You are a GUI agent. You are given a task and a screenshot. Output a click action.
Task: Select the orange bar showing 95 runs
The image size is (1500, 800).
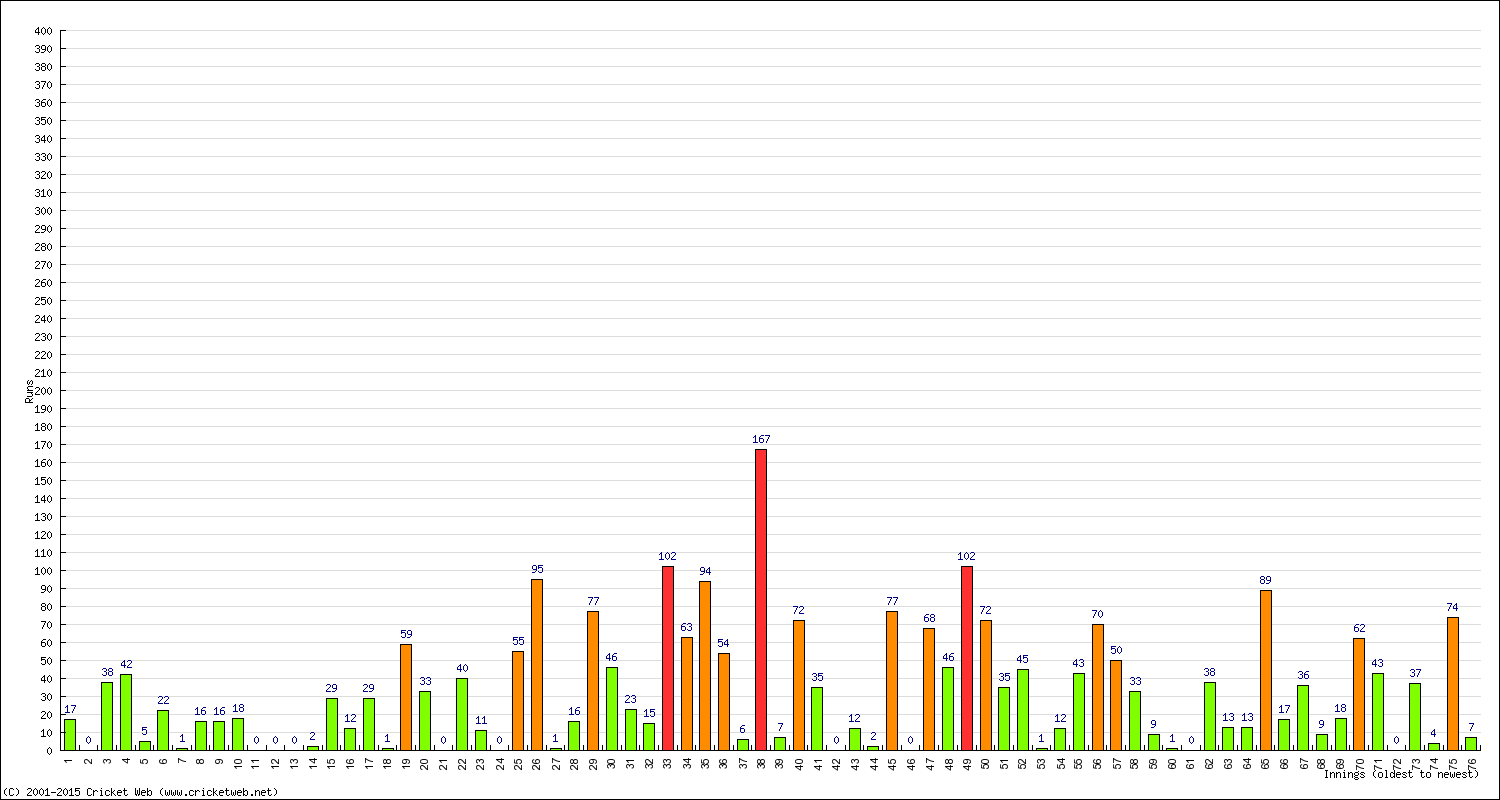537,664
